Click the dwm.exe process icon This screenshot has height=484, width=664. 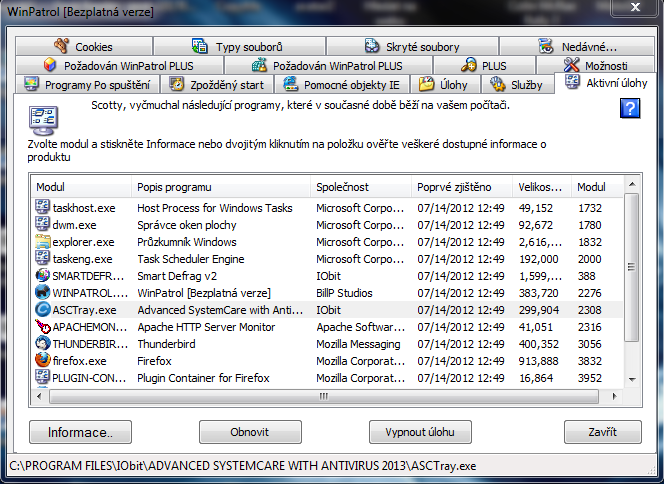pyautogui.click(x=42, y=224)
